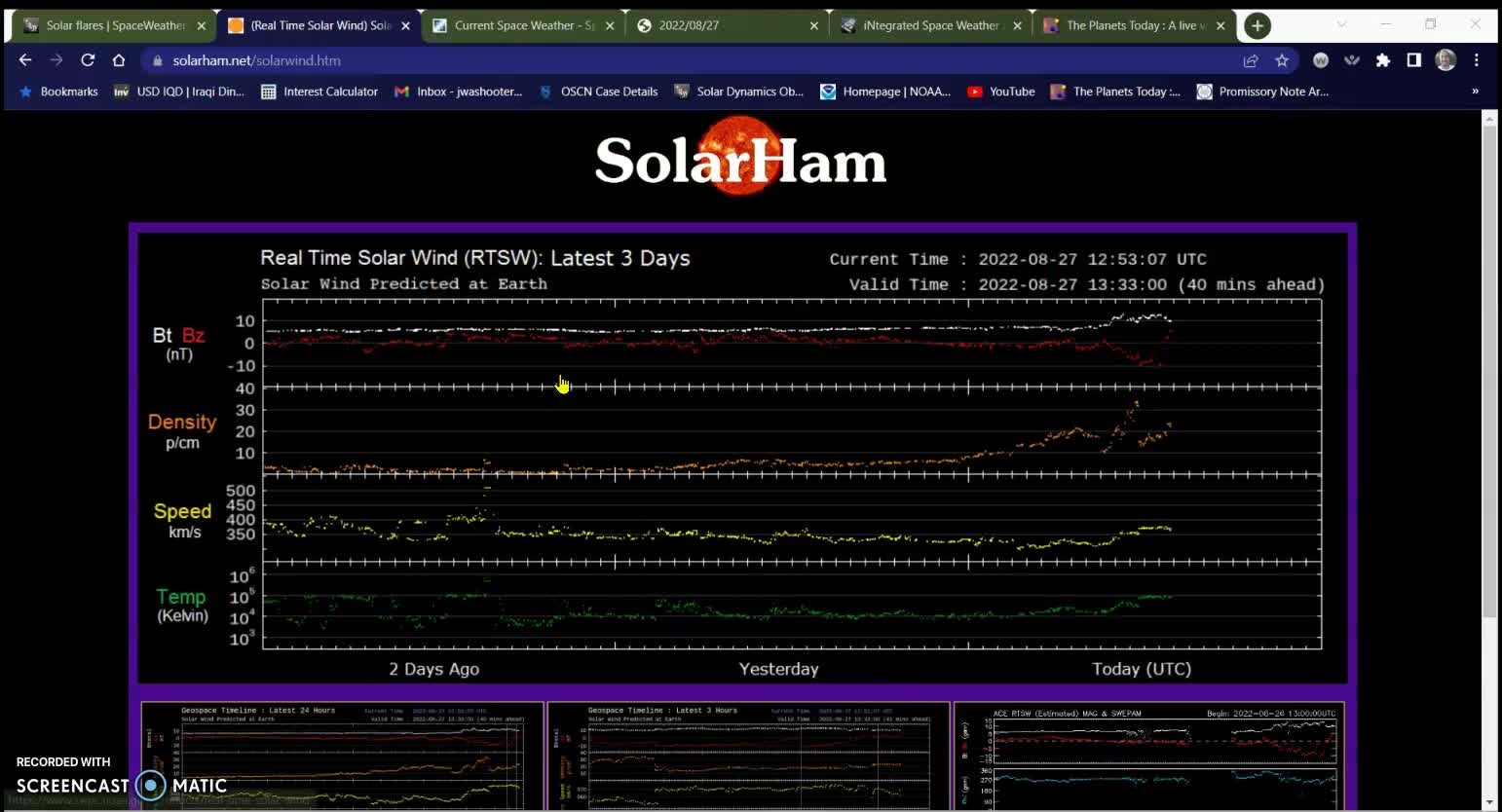Click the scrollbar up arrow
1502x812 pixels.
point(1488,118)
